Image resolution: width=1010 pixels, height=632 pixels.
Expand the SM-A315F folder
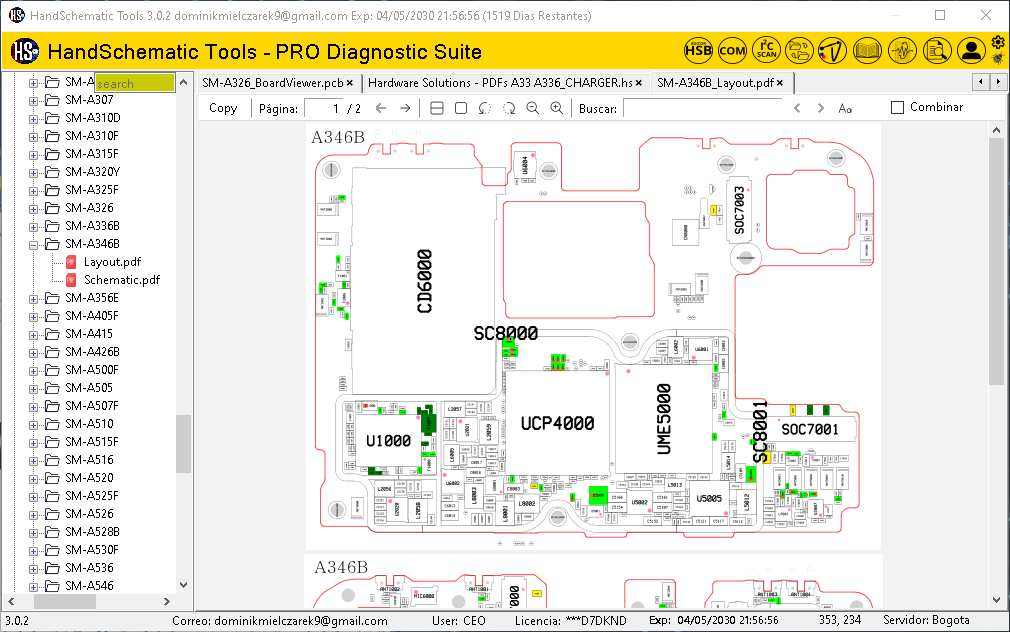tap(33, 155)
